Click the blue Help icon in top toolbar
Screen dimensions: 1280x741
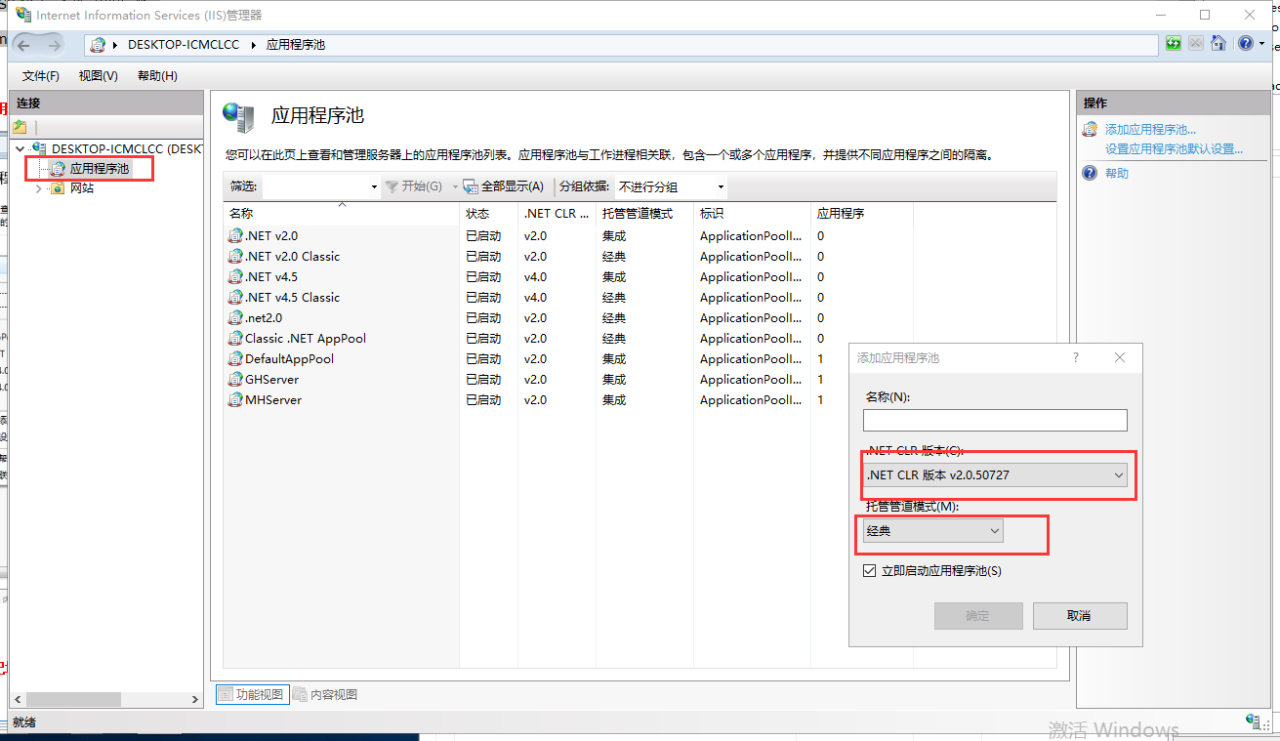pos(1245,44)
